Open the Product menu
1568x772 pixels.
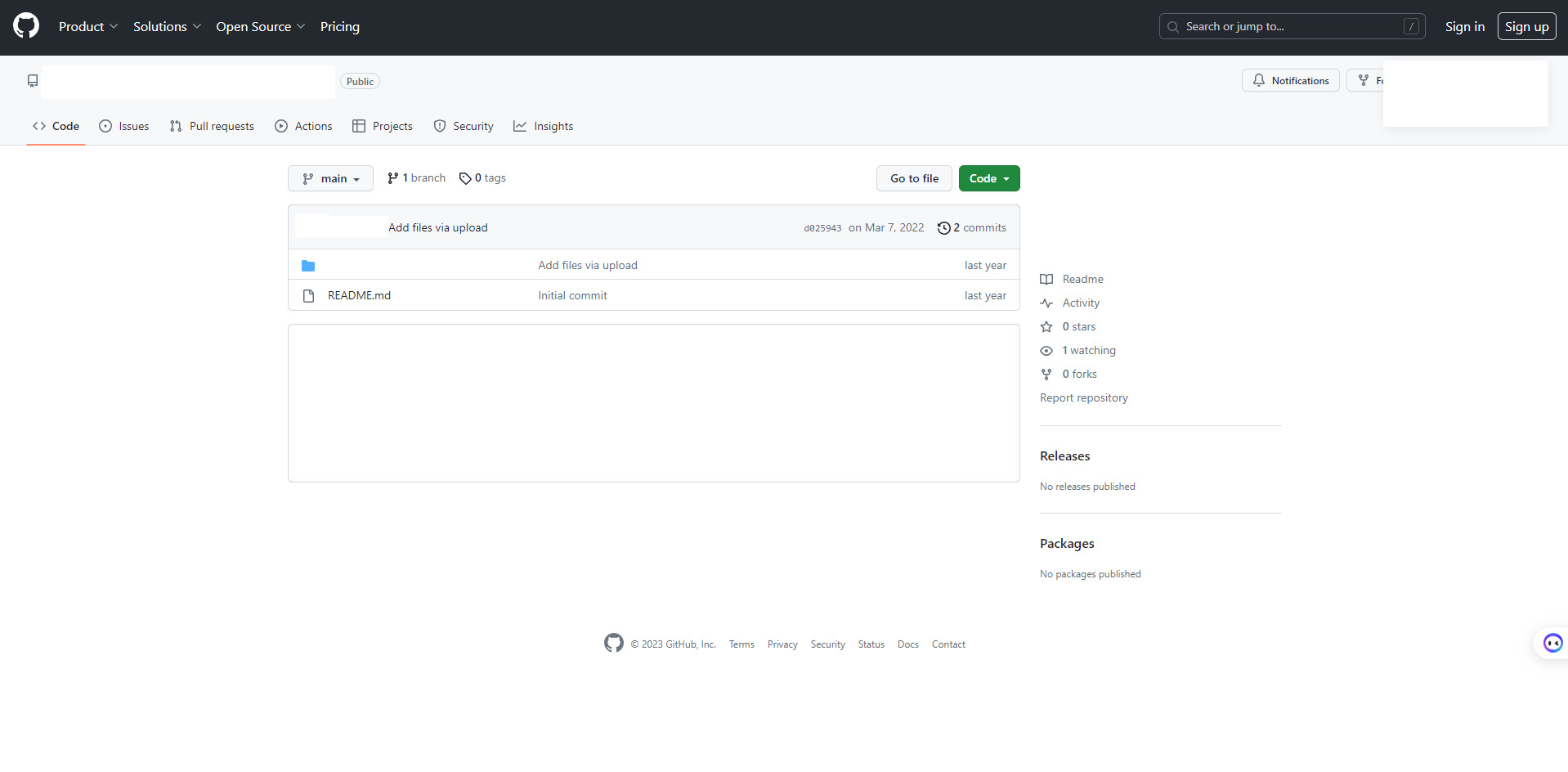point(88,26)
